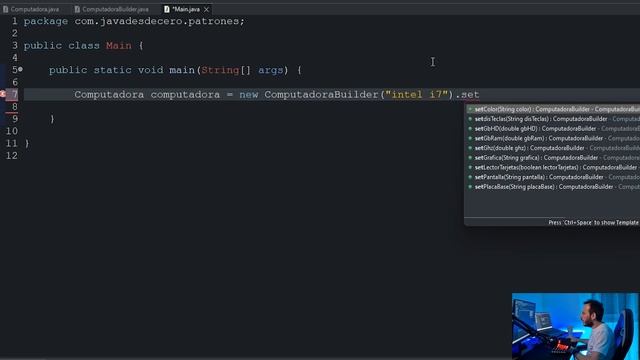This screenshot has width=640, height=360.
Task: Click the error marker on line 7
Action: pos(2,94)
